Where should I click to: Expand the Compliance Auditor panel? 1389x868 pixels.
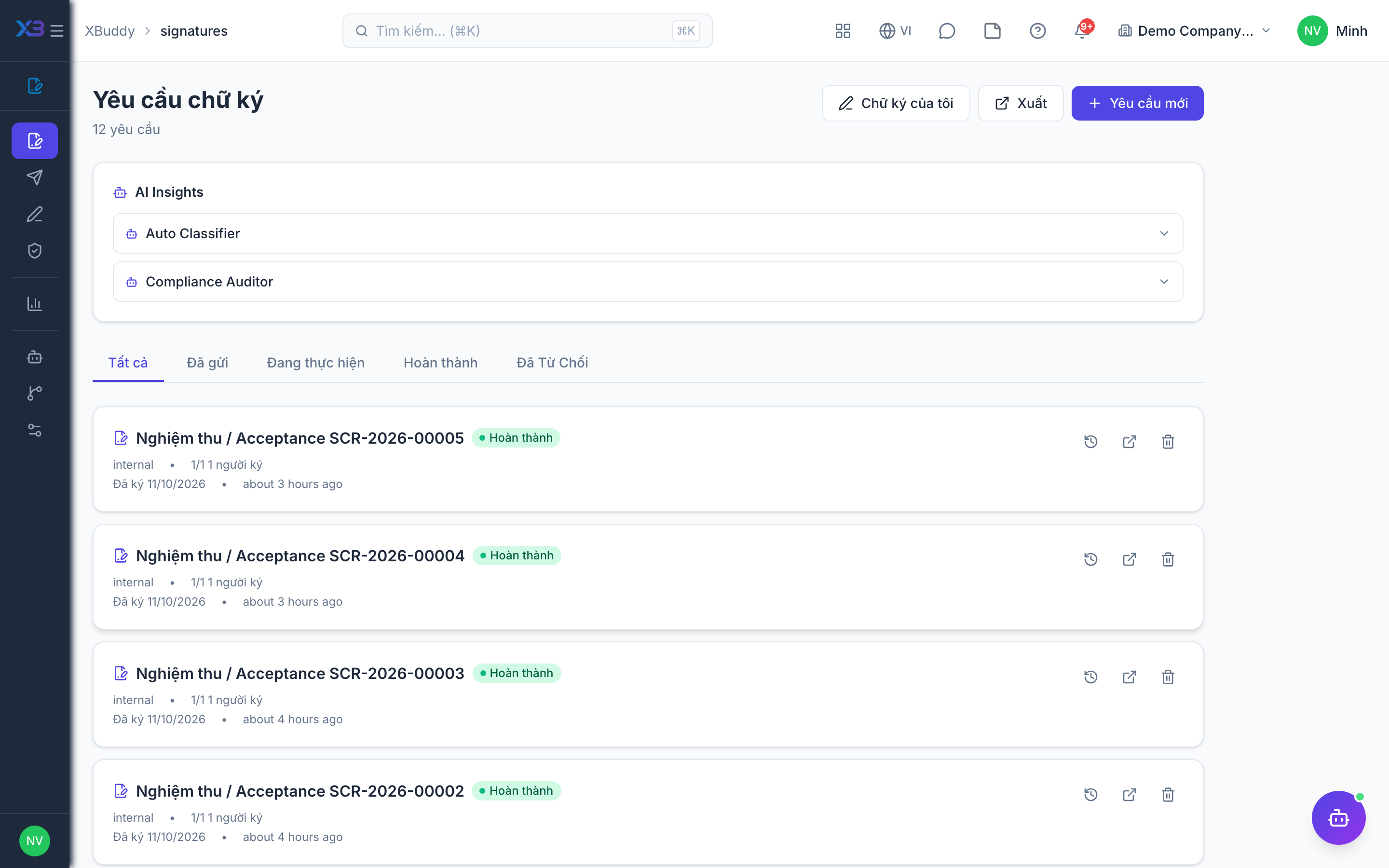click(x=647, y=281)
